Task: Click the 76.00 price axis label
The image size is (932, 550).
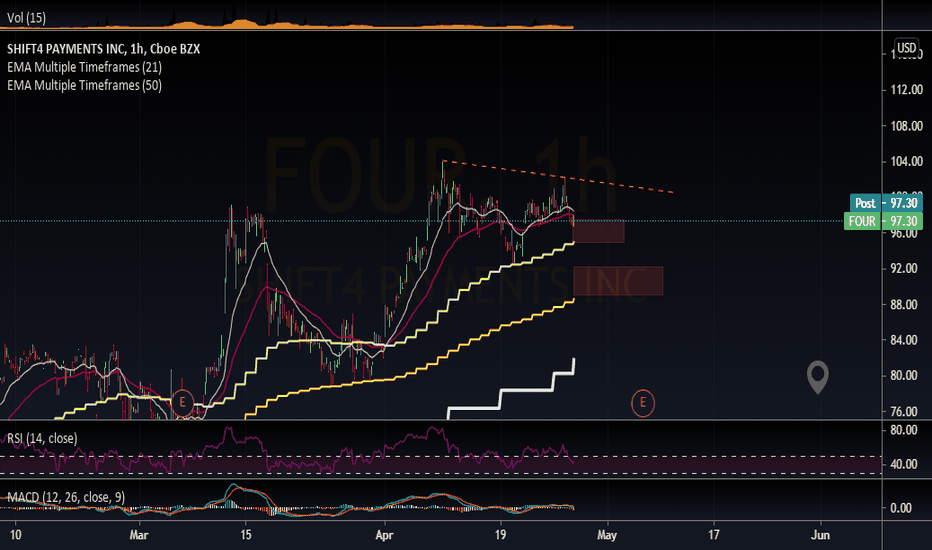Action: (x=903, y=411)
